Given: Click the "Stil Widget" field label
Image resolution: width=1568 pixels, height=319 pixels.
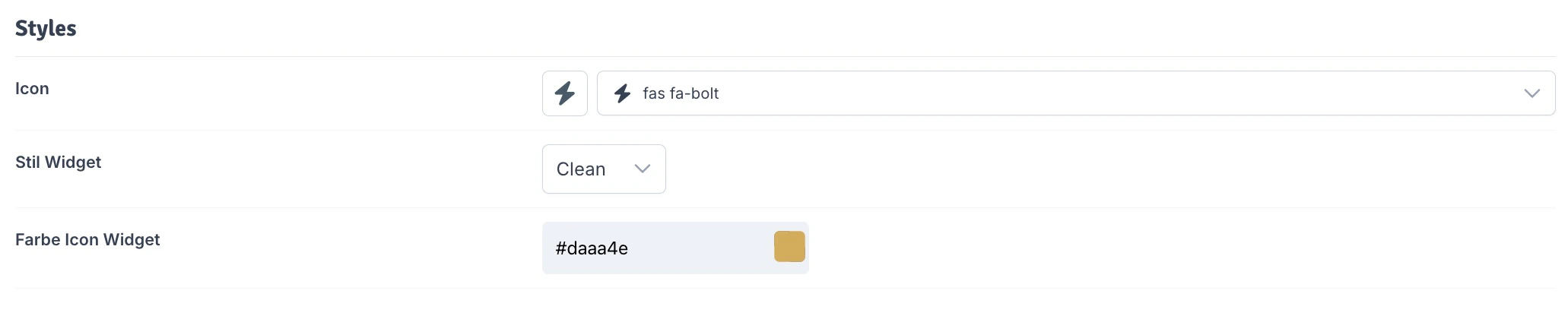Looking at the screenshot, I should (x=58, y=162).
